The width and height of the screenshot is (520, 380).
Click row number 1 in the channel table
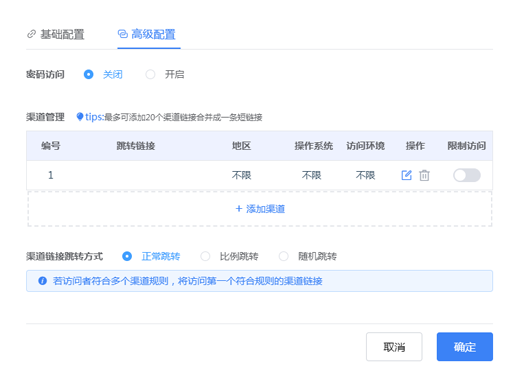pyautogui.click(x=51, y=175)
